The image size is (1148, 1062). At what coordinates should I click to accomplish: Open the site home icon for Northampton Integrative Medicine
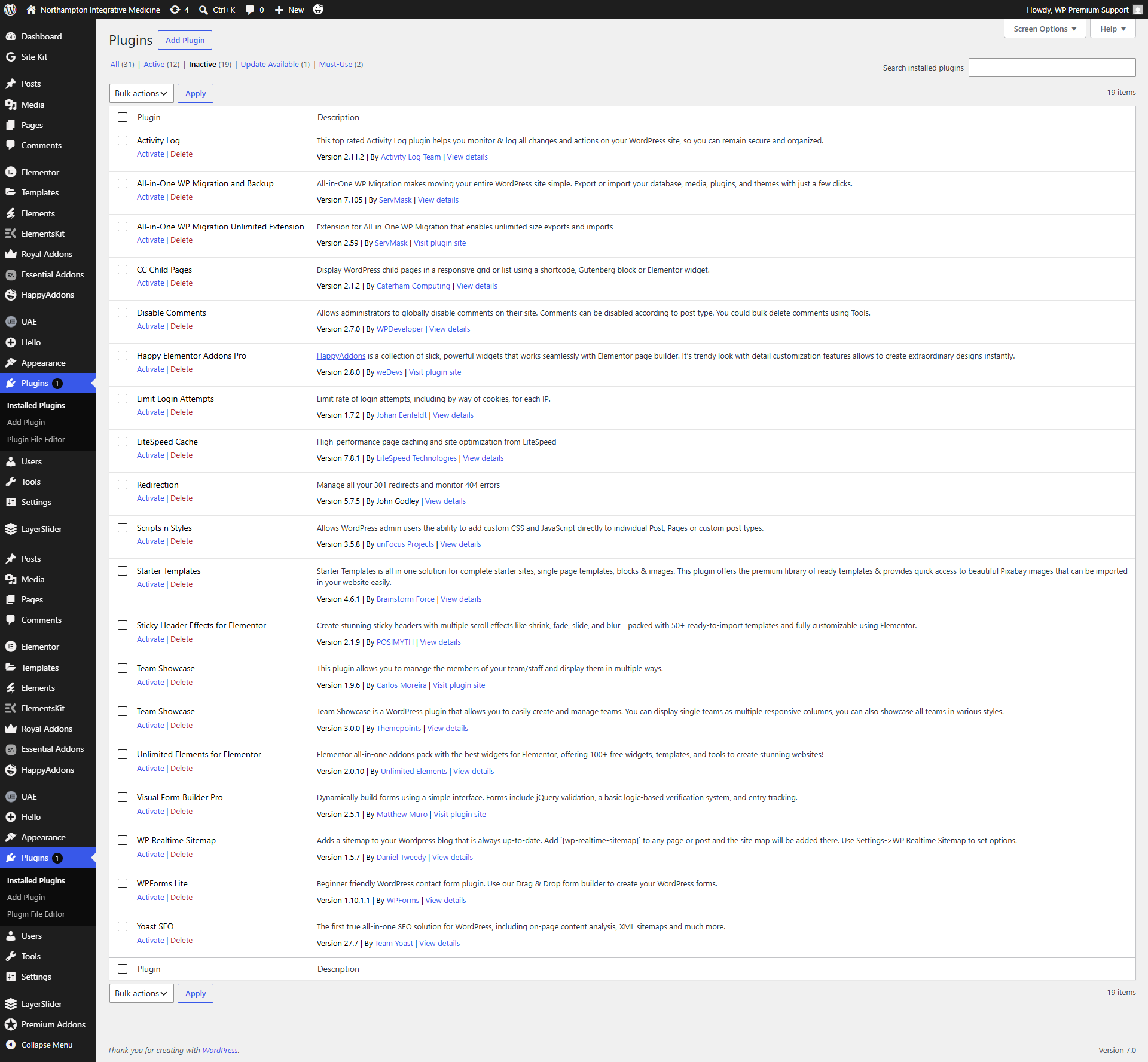(x=31, y=10)
